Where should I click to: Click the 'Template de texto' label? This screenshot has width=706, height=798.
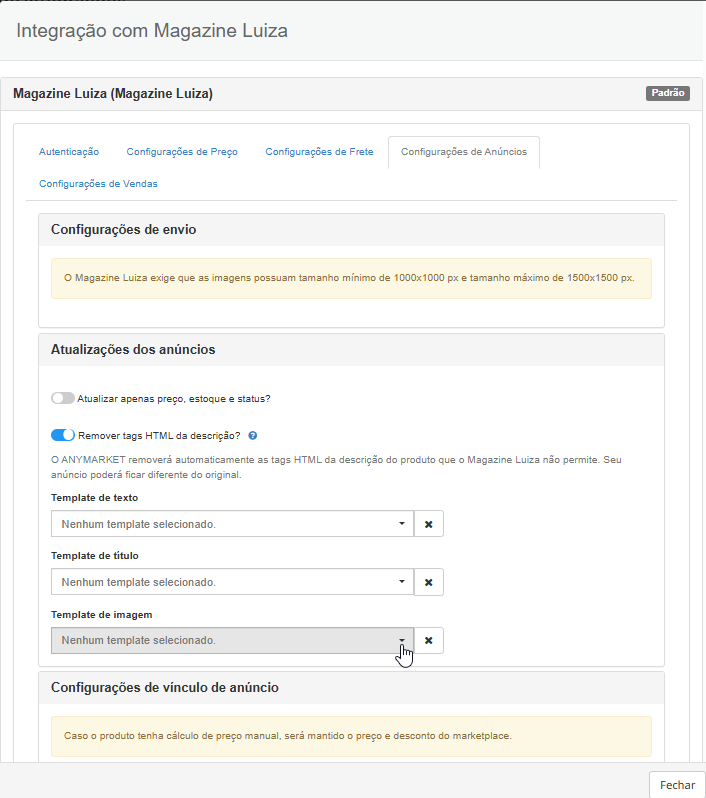pos(94,498)
